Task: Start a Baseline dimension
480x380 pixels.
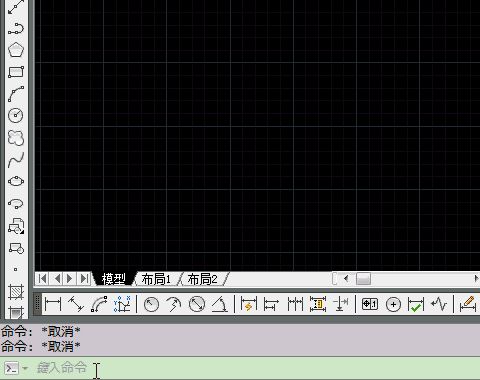Action: coord(271,305)
